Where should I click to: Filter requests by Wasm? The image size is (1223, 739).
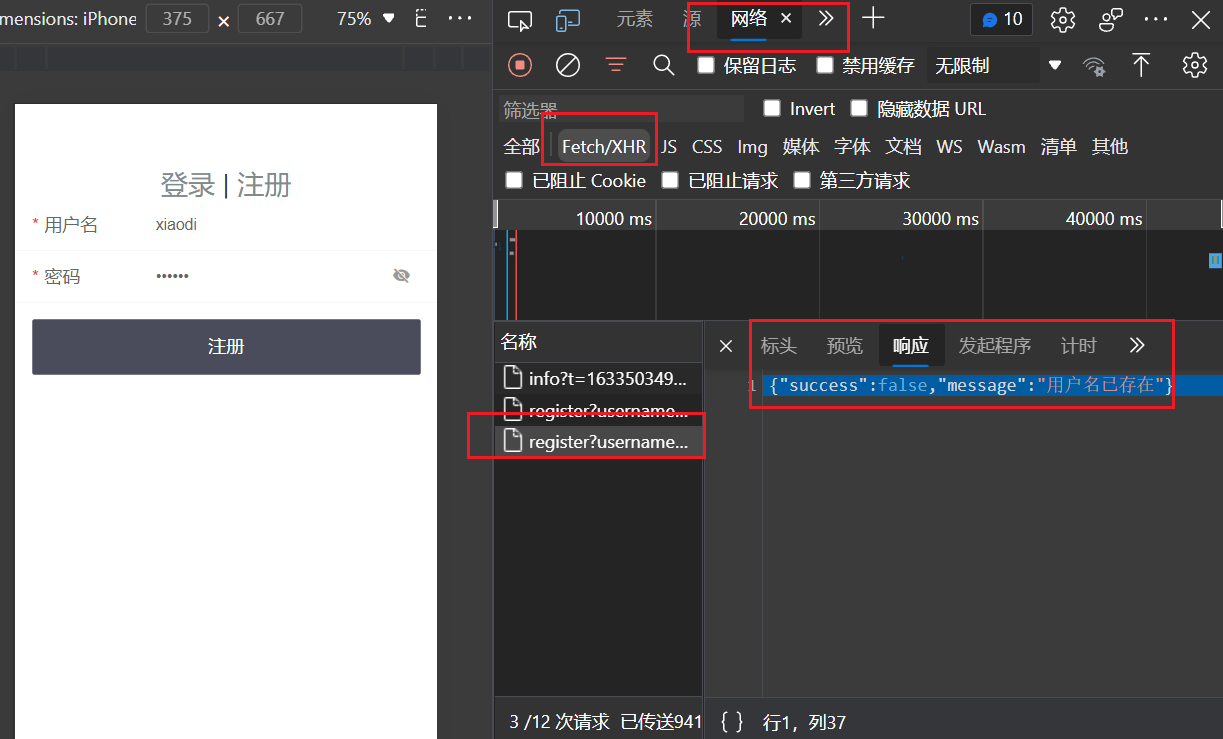coord(1001,147)
